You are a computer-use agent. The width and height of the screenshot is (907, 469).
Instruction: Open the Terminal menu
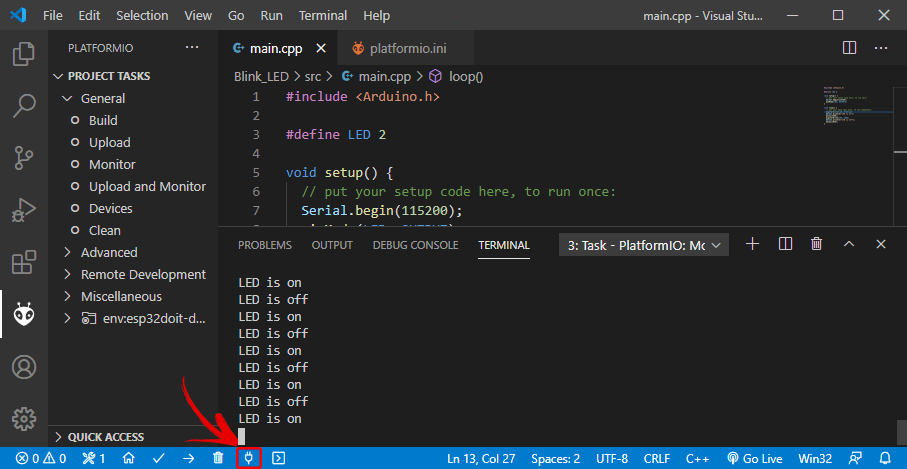point(323,16)
